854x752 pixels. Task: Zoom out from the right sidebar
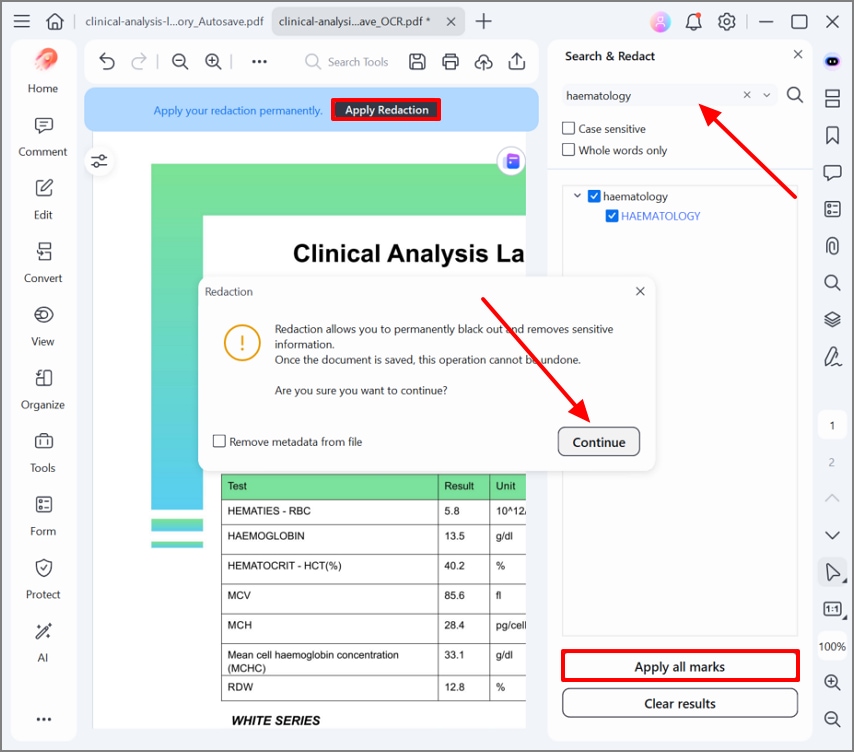tap(832, 719)
